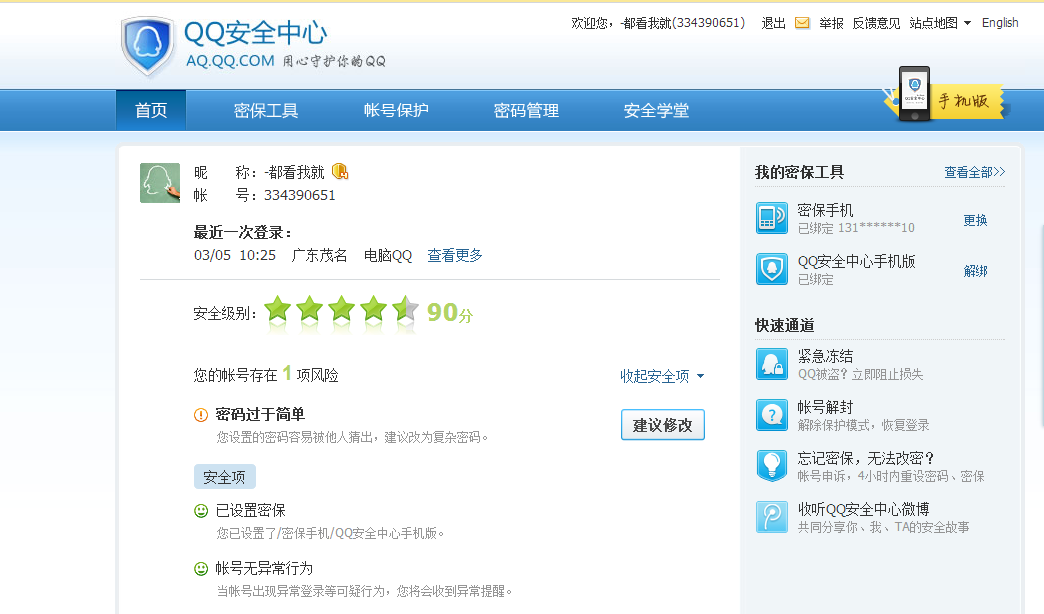Image resolution: width=1044 pixels, height=614 pixels.
Task: Click the 举报 link
Action: click(x=832, y=23)
